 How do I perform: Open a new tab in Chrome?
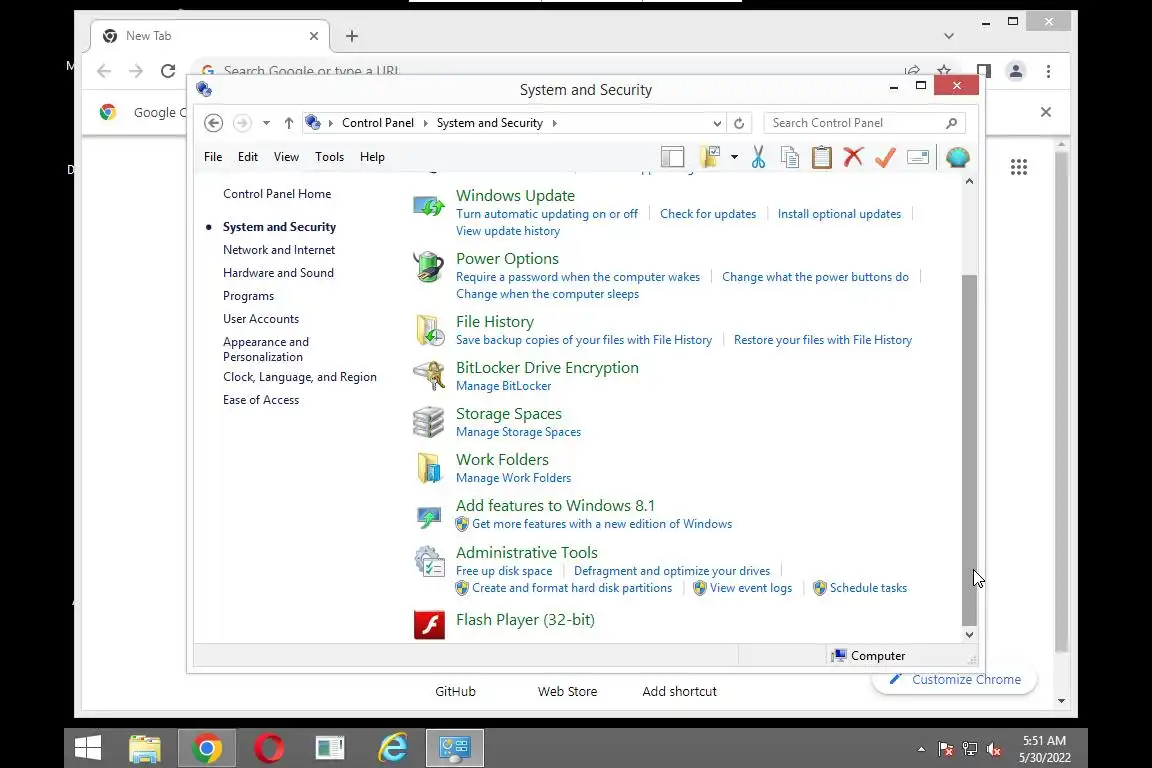[x=352, y=36]
